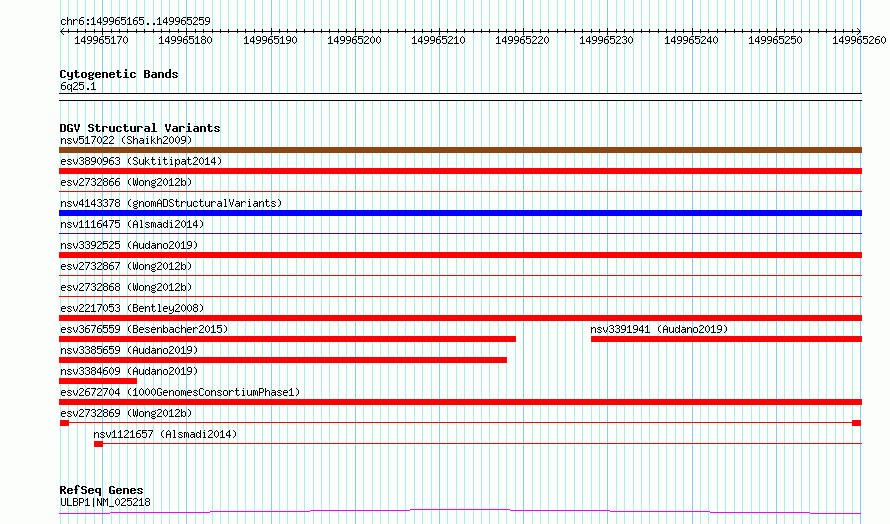This screenshot has height=524, width=890.
Task: Click ruler coordinate 149965250
Action: pyautogui.click(x=775, y=40)
